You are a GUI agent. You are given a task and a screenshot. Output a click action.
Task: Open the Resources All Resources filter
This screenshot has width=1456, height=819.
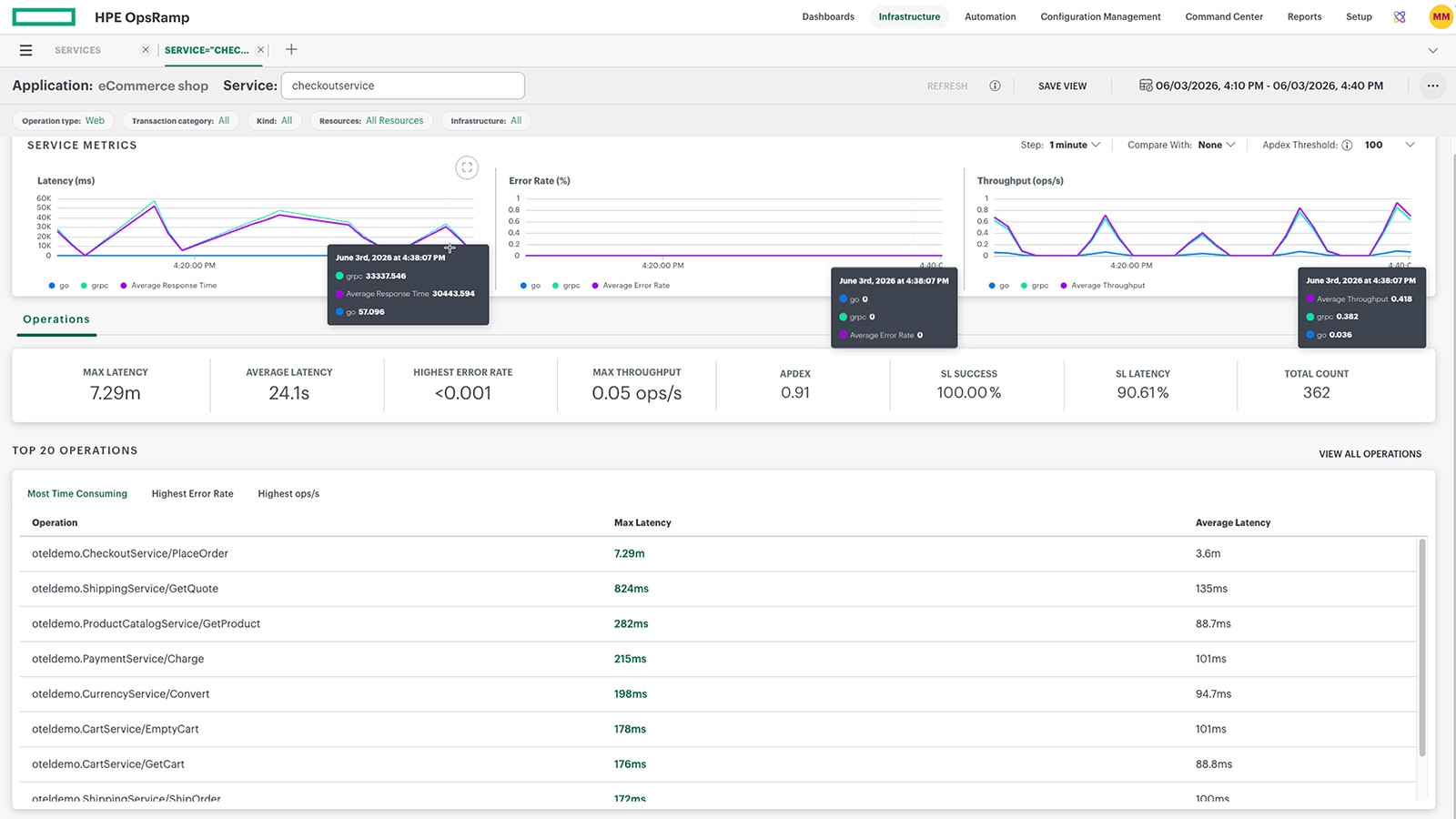(371, 120)
